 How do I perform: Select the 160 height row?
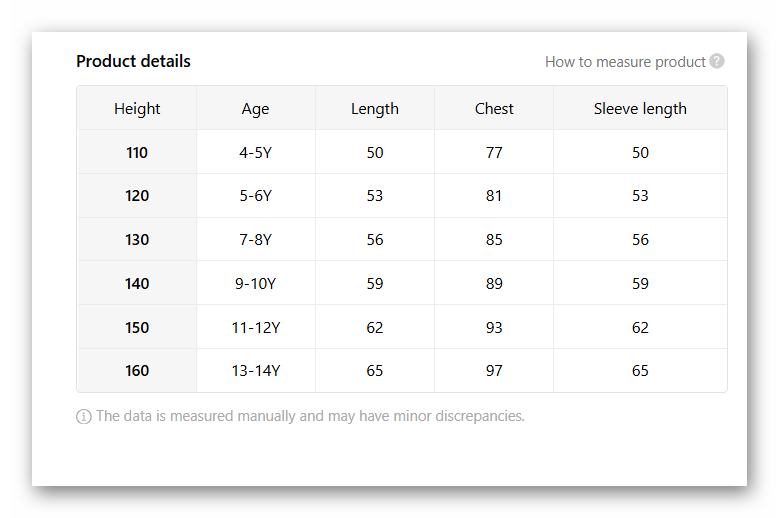pos(137,371)
